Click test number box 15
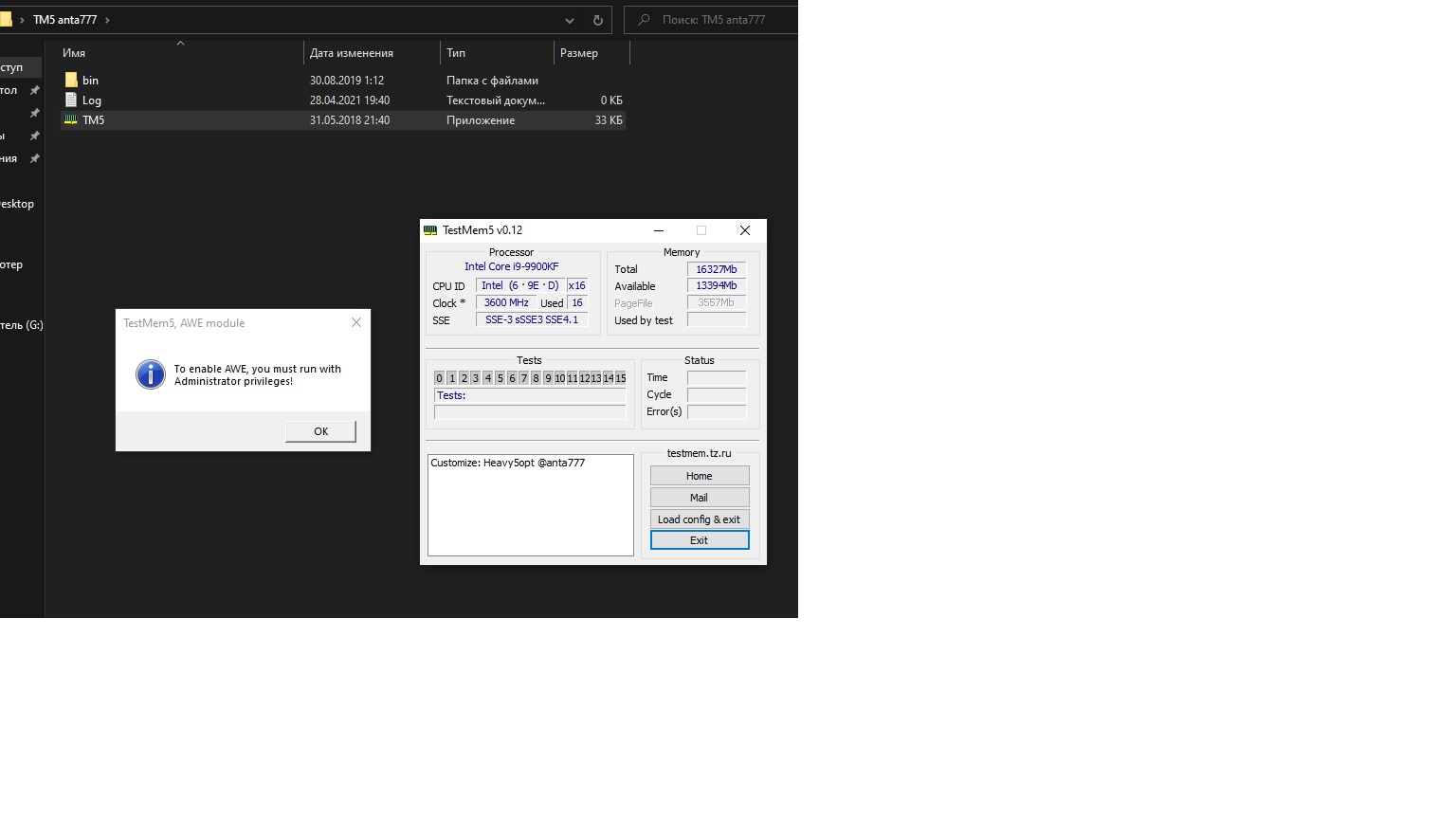1456x819 pixels. coord(621,378)
